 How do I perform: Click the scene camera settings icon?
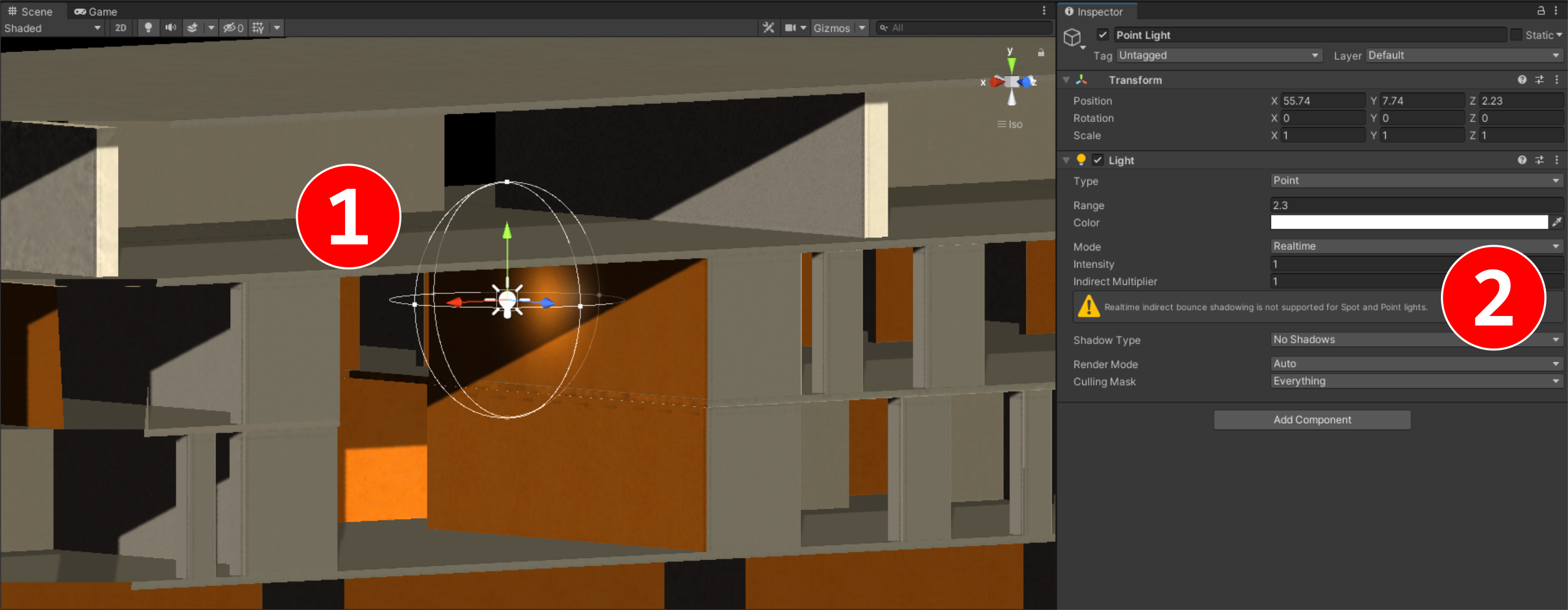click(x=790, y=28)
